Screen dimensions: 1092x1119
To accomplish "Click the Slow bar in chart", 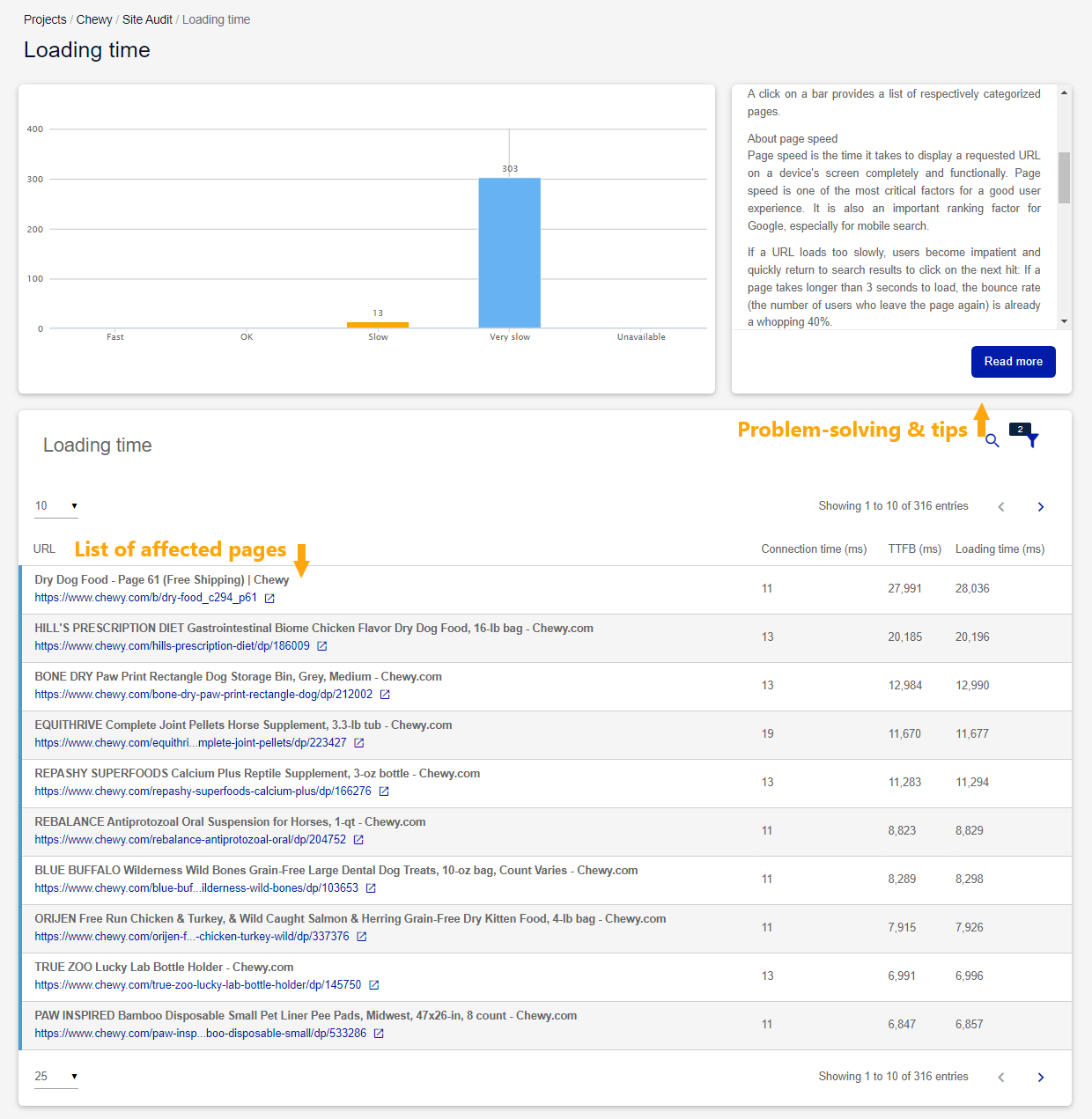I will (378, 325).
